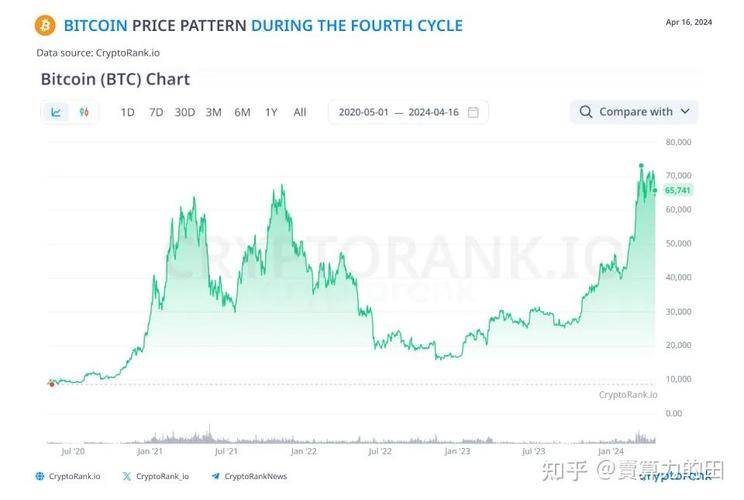The width and height of the screenshot is (744, 500).
Task: Select the 1D time range
Action: click(127, 112)
